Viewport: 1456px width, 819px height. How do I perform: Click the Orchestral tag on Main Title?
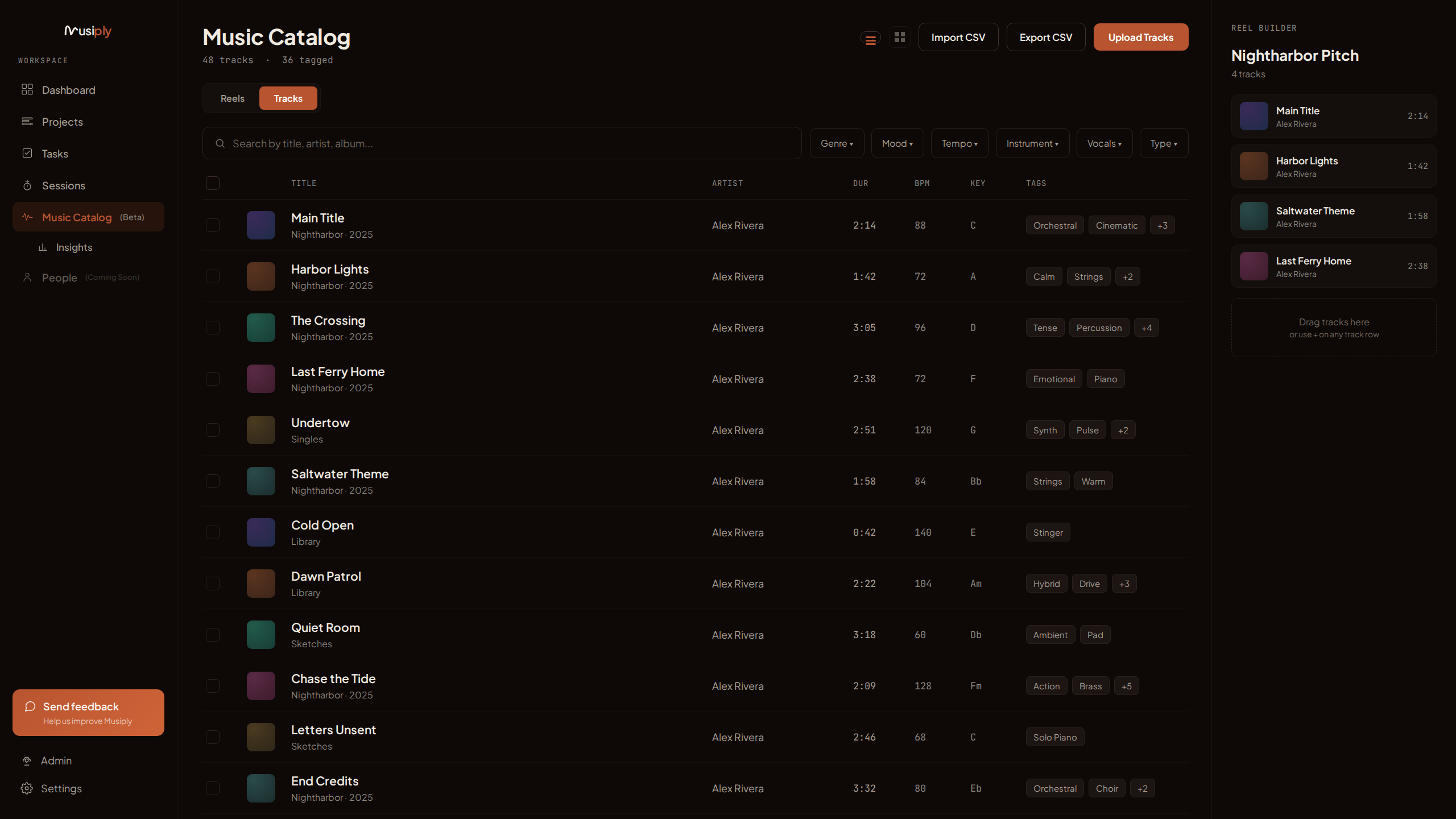click(1055, 225)
